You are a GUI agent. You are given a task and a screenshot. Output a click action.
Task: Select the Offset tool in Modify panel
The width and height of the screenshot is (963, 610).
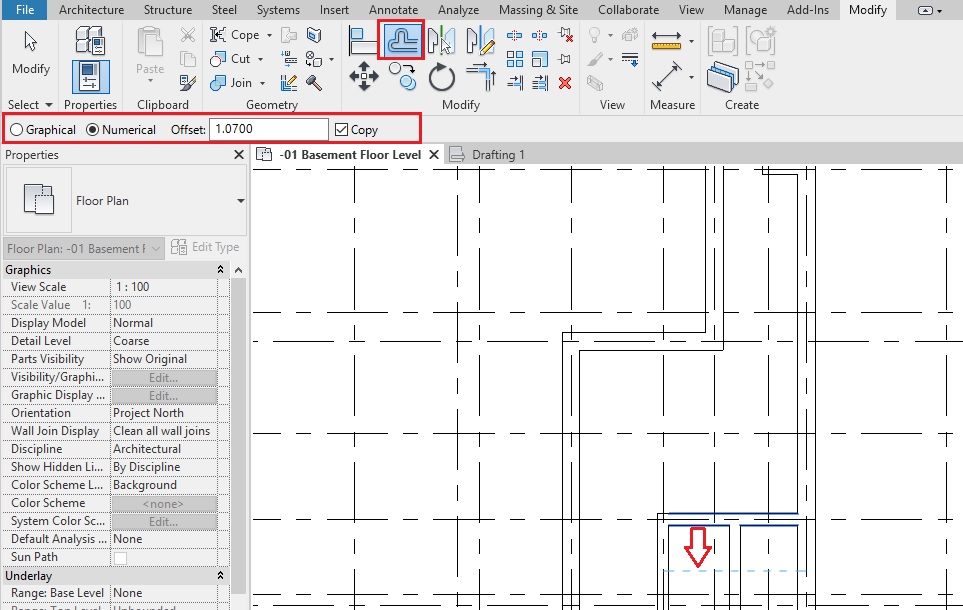tap(403, 40)
